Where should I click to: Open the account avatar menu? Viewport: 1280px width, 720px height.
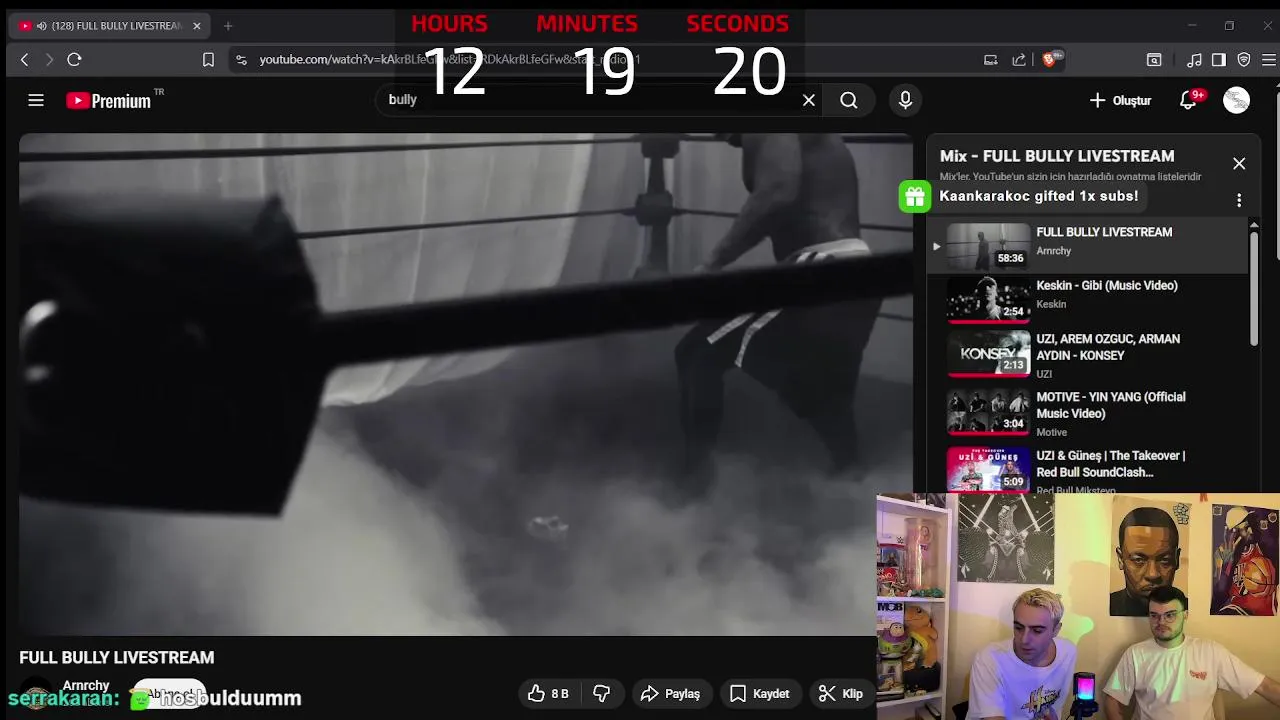pyautogui.click(x=1236, y=100)
